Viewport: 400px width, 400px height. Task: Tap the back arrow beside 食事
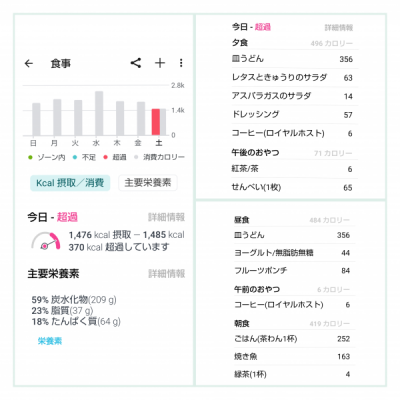(x=29, y=63)
